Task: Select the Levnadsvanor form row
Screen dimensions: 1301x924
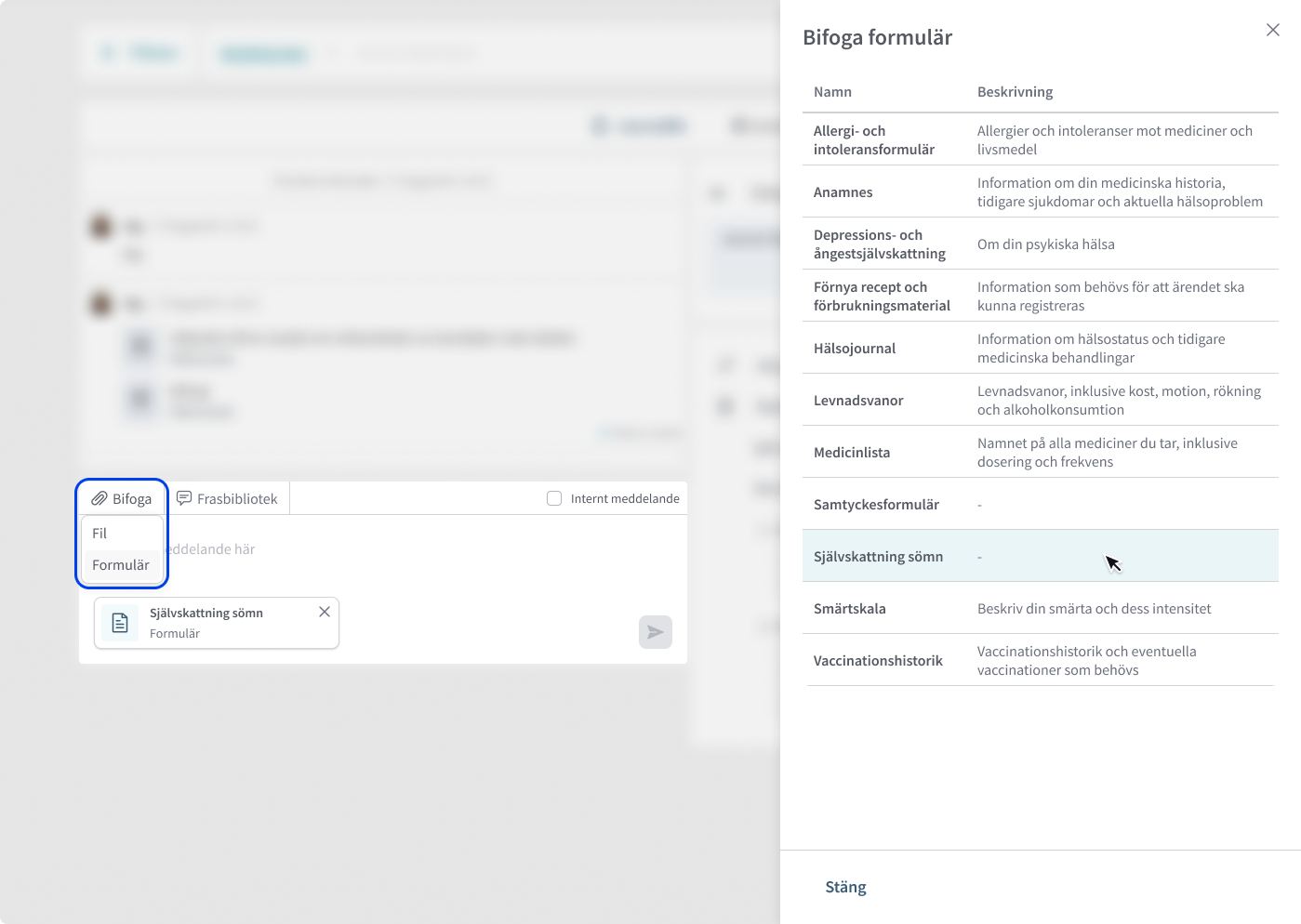Action: 1041,400
